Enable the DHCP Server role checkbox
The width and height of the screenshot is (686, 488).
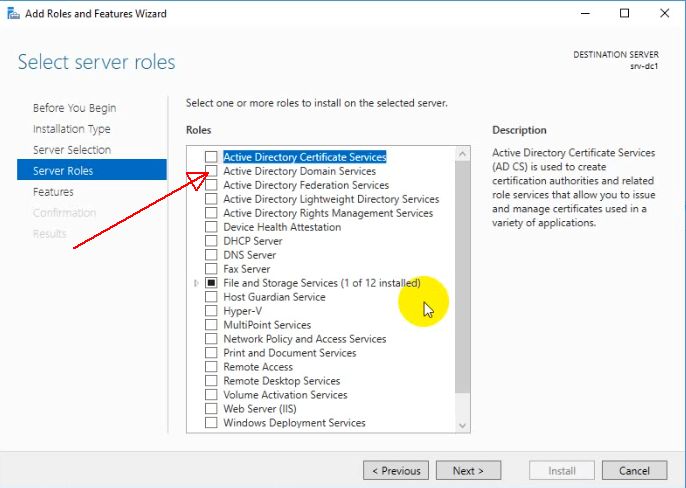[x=211, y=241]
